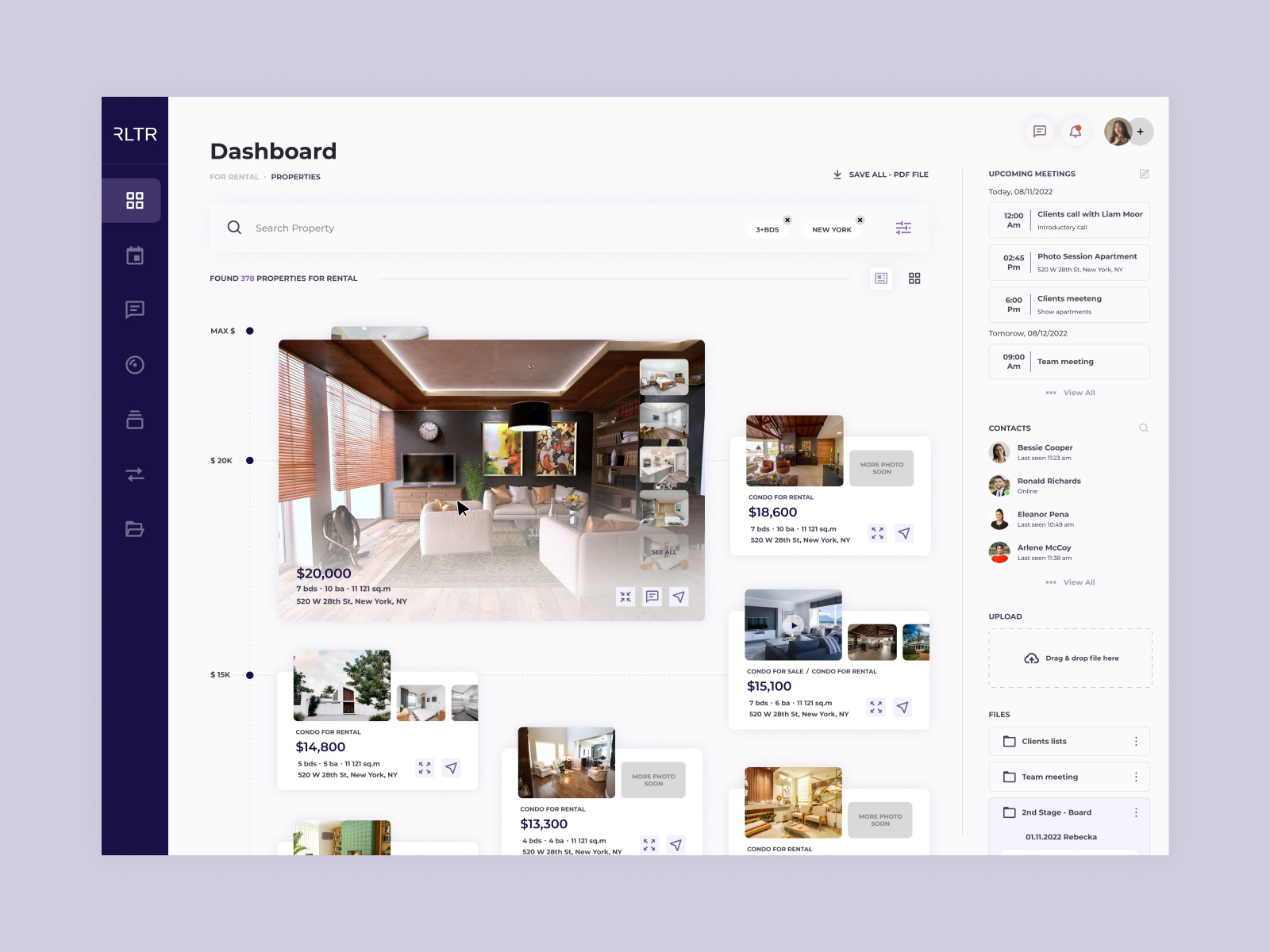The height and width of the screenshot is (952, 1270).
Task: Open the folder icon at sidebar bottom
Action: [x=134, y=529]
